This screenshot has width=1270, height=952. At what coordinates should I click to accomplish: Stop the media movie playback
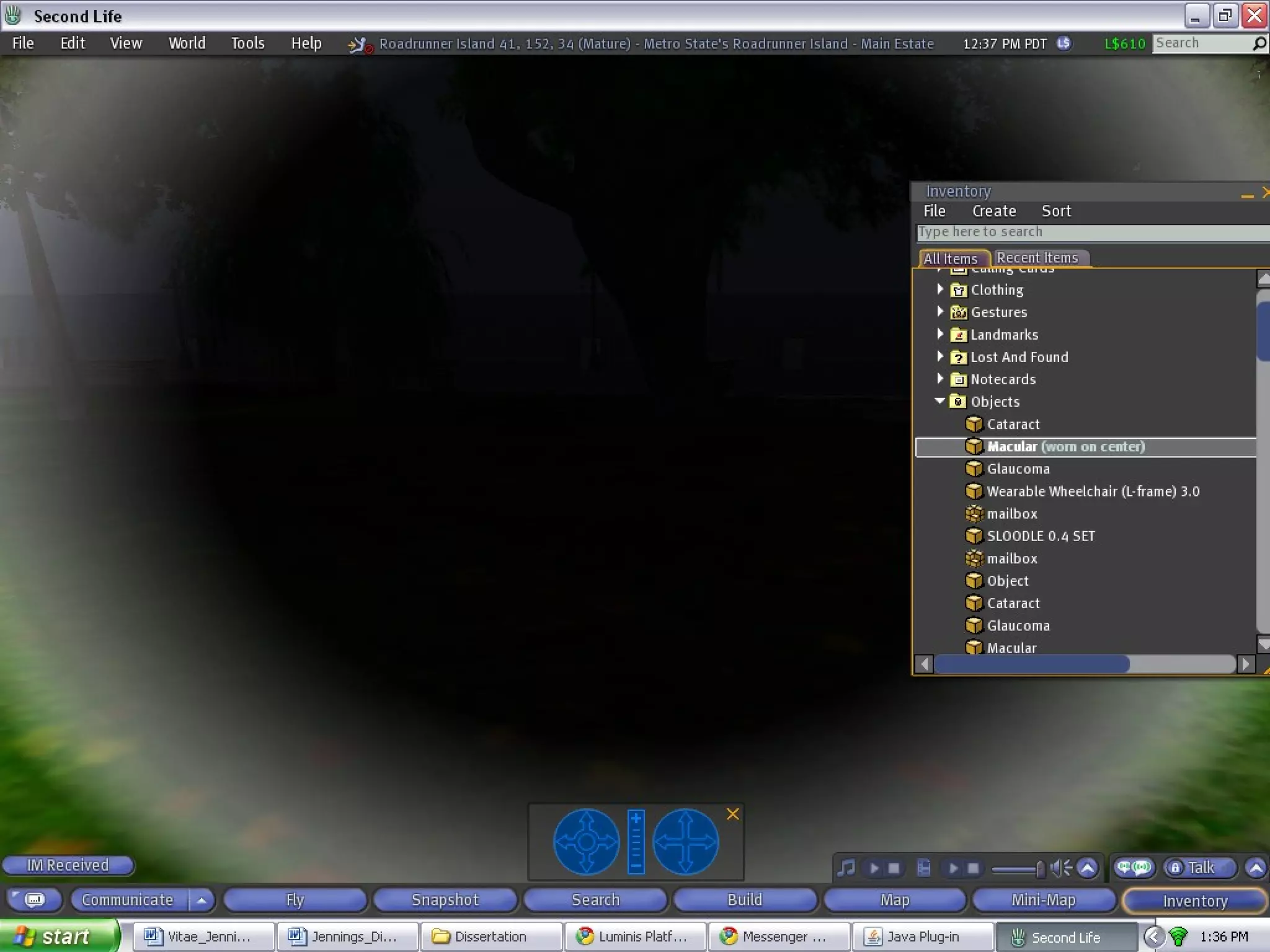pyautogui.click(x=973, y=868)
